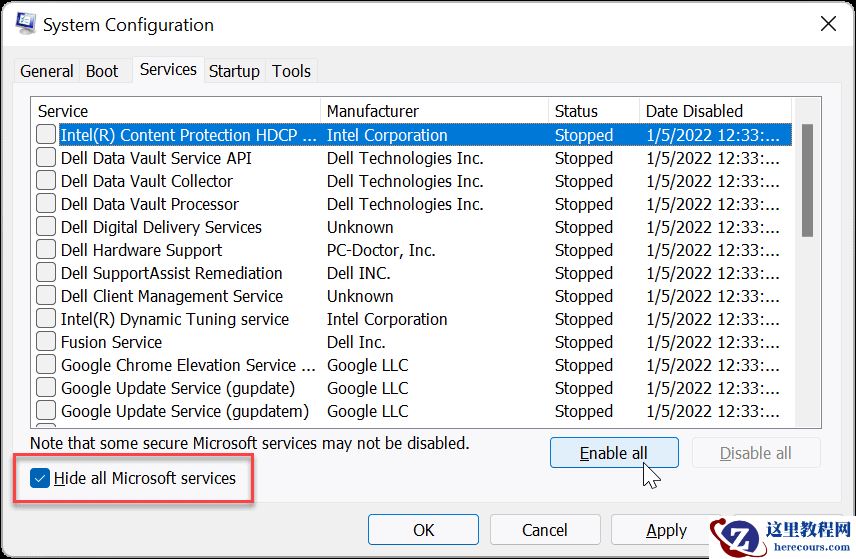856x559 pixels.
Task: Tick Google Update Service (gupdate) checkbox
Action: 46,387
